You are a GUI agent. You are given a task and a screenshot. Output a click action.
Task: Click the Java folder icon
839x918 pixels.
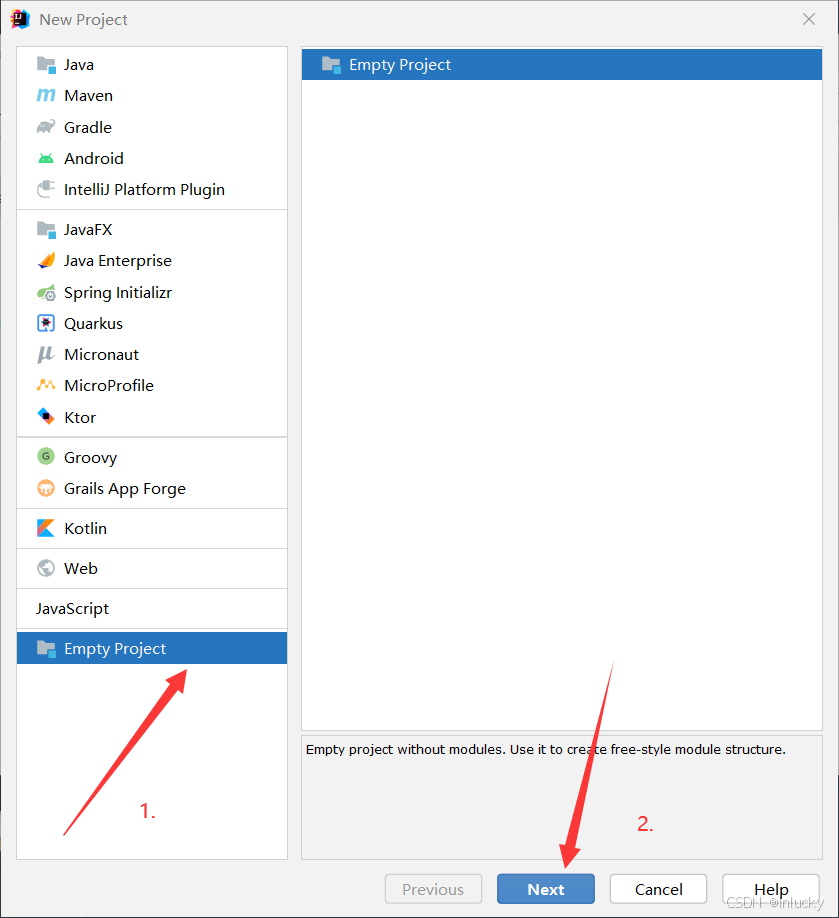46,64
